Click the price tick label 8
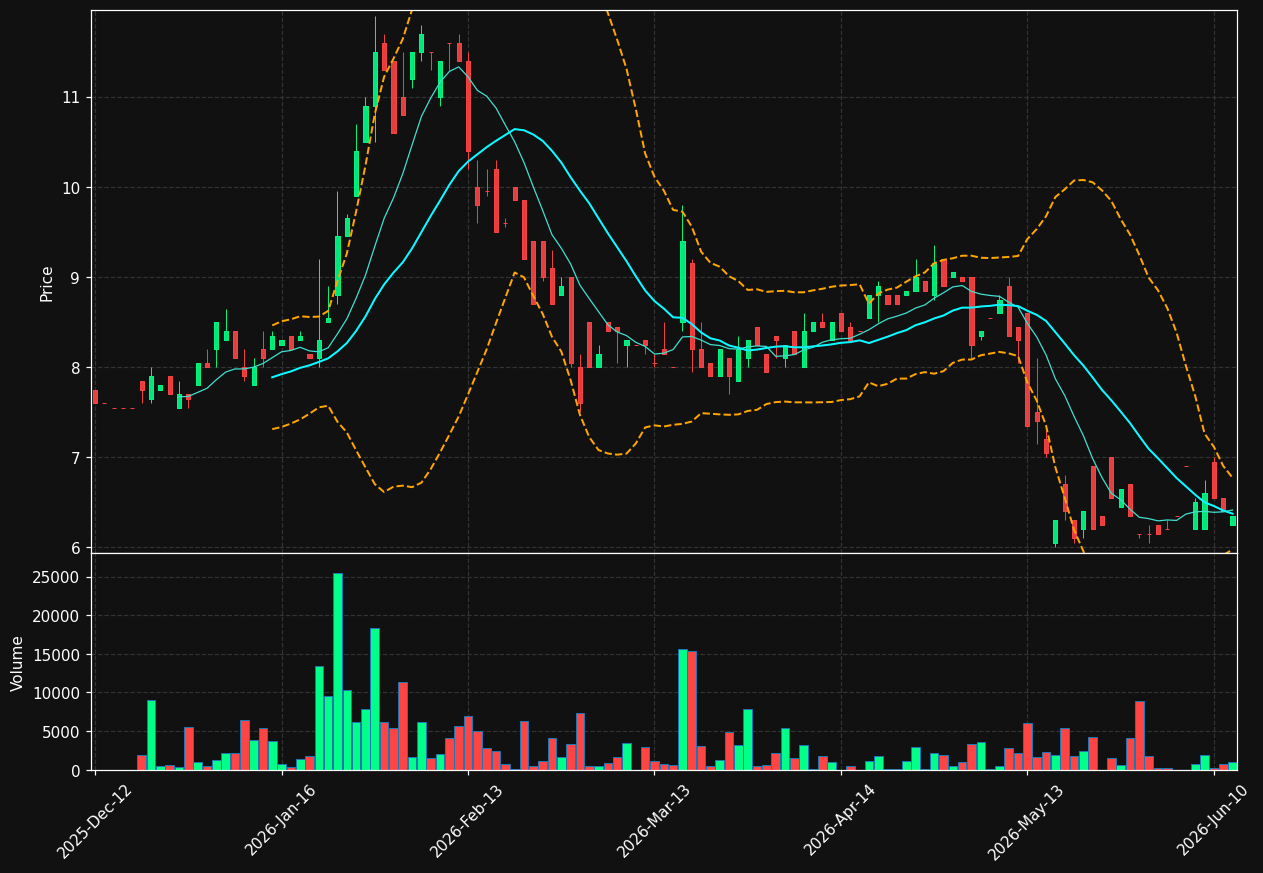The width and height of the screenshot is (1263, 873). [77, 368]
